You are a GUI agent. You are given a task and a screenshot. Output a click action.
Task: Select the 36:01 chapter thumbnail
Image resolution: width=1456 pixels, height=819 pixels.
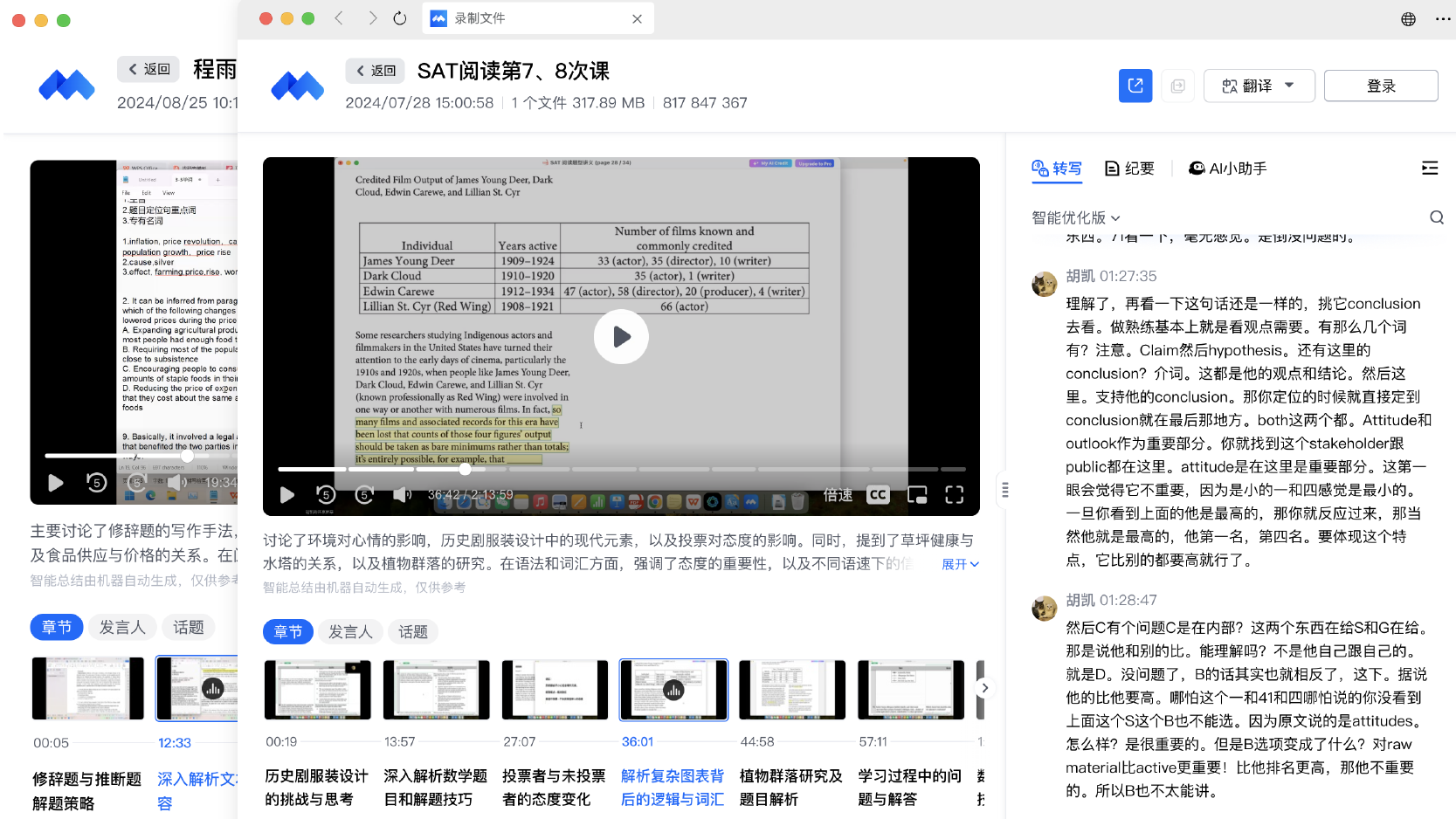click(673, 689)
